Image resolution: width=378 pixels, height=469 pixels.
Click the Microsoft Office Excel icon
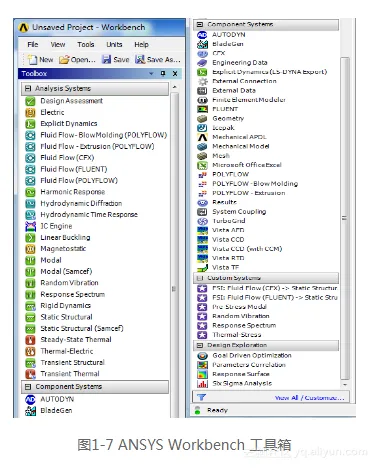click(x=202, y=165)
